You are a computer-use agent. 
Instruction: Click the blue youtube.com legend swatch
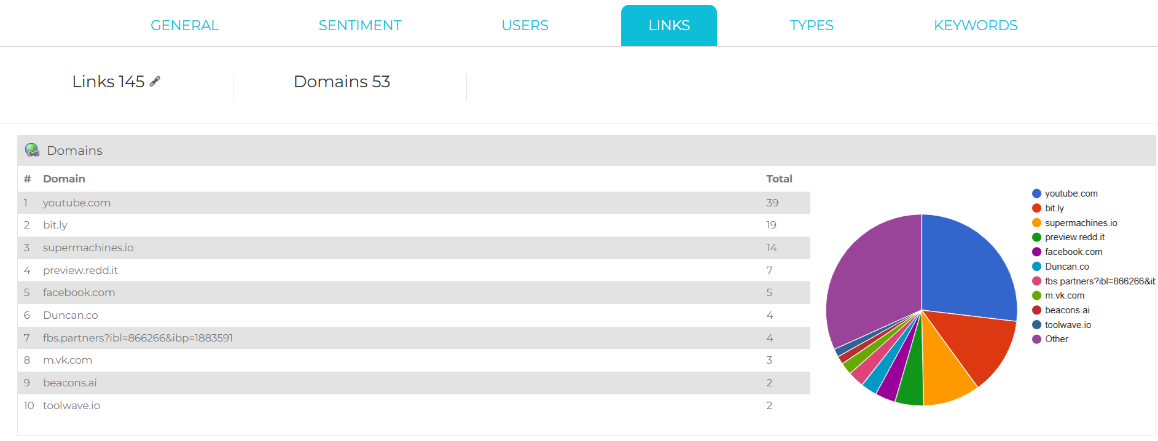(x=1037, y=194)
